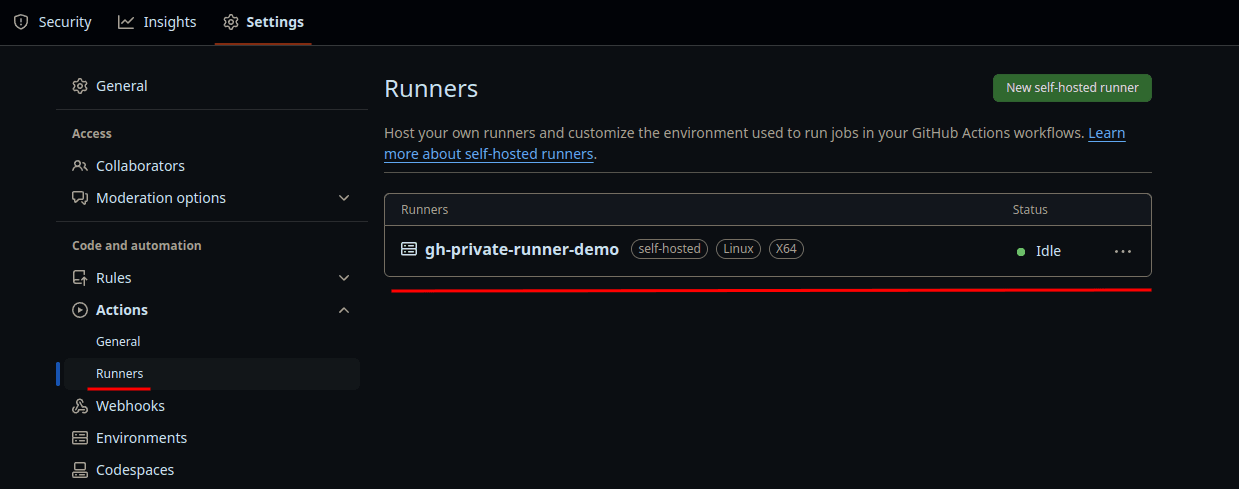Screen dimensions: 1239x489
Task: Collapse the Actions section chevron
Action: (344, 310)
